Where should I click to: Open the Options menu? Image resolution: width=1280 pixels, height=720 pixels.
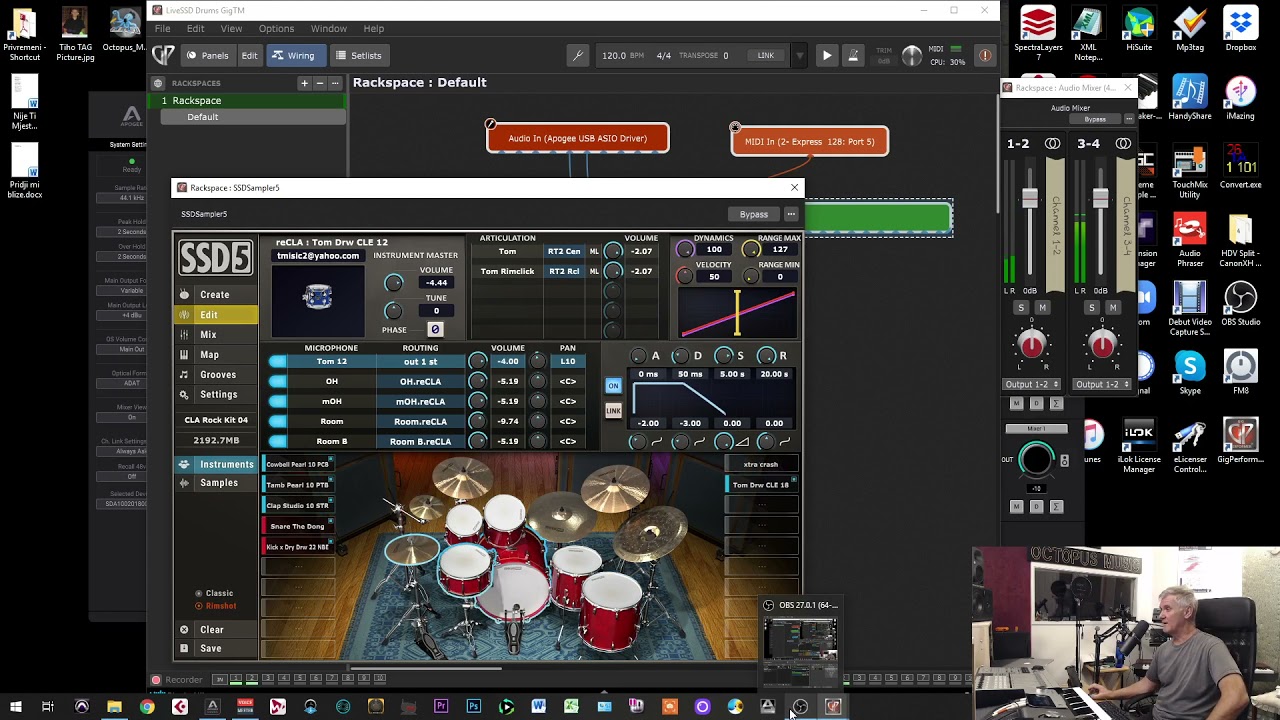click(276, 29)
